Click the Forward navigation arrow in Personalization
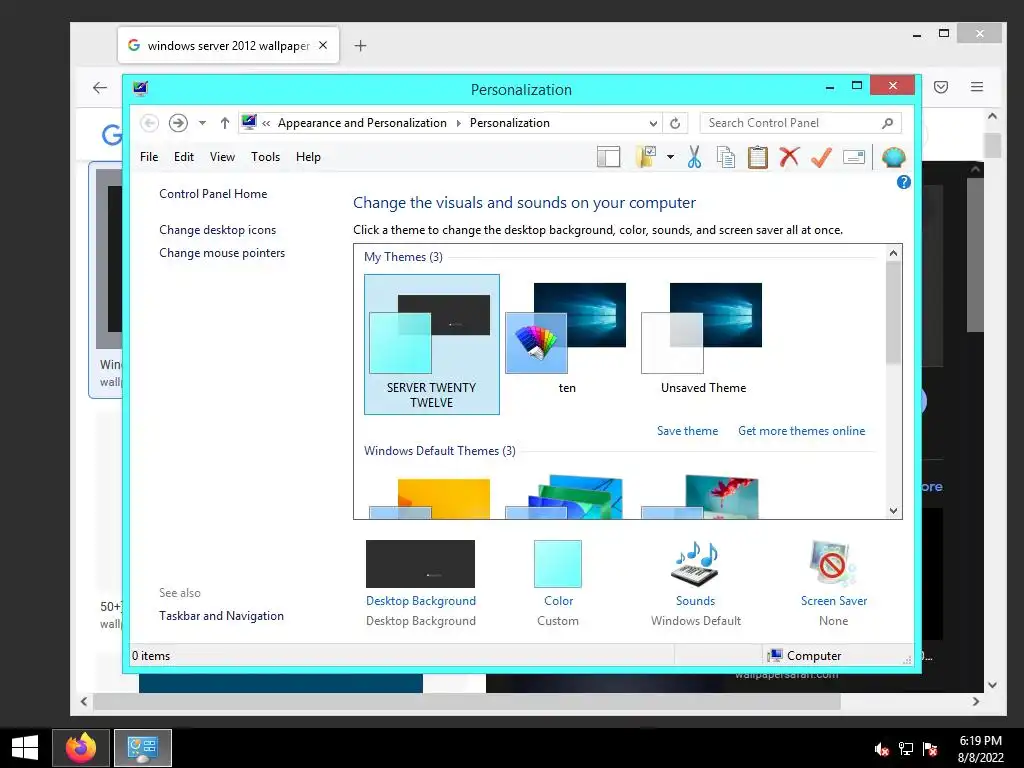Image resolution: width=1024 pixels, height=768 pixels. pos(178,123)
